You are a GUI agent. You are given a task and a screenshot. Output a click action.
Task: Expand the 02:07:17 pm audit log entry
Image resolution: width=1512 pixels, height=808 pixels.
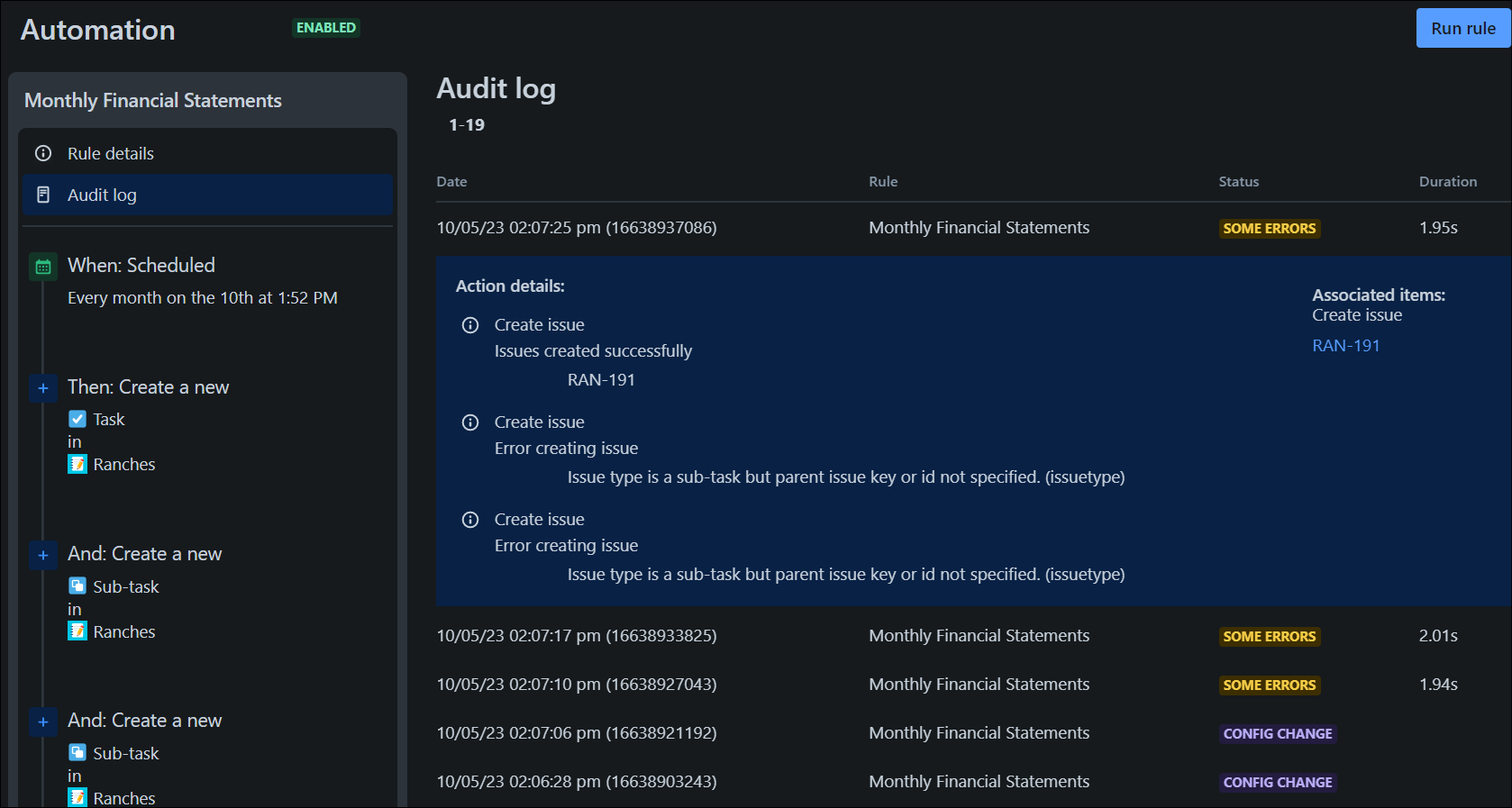973,636
